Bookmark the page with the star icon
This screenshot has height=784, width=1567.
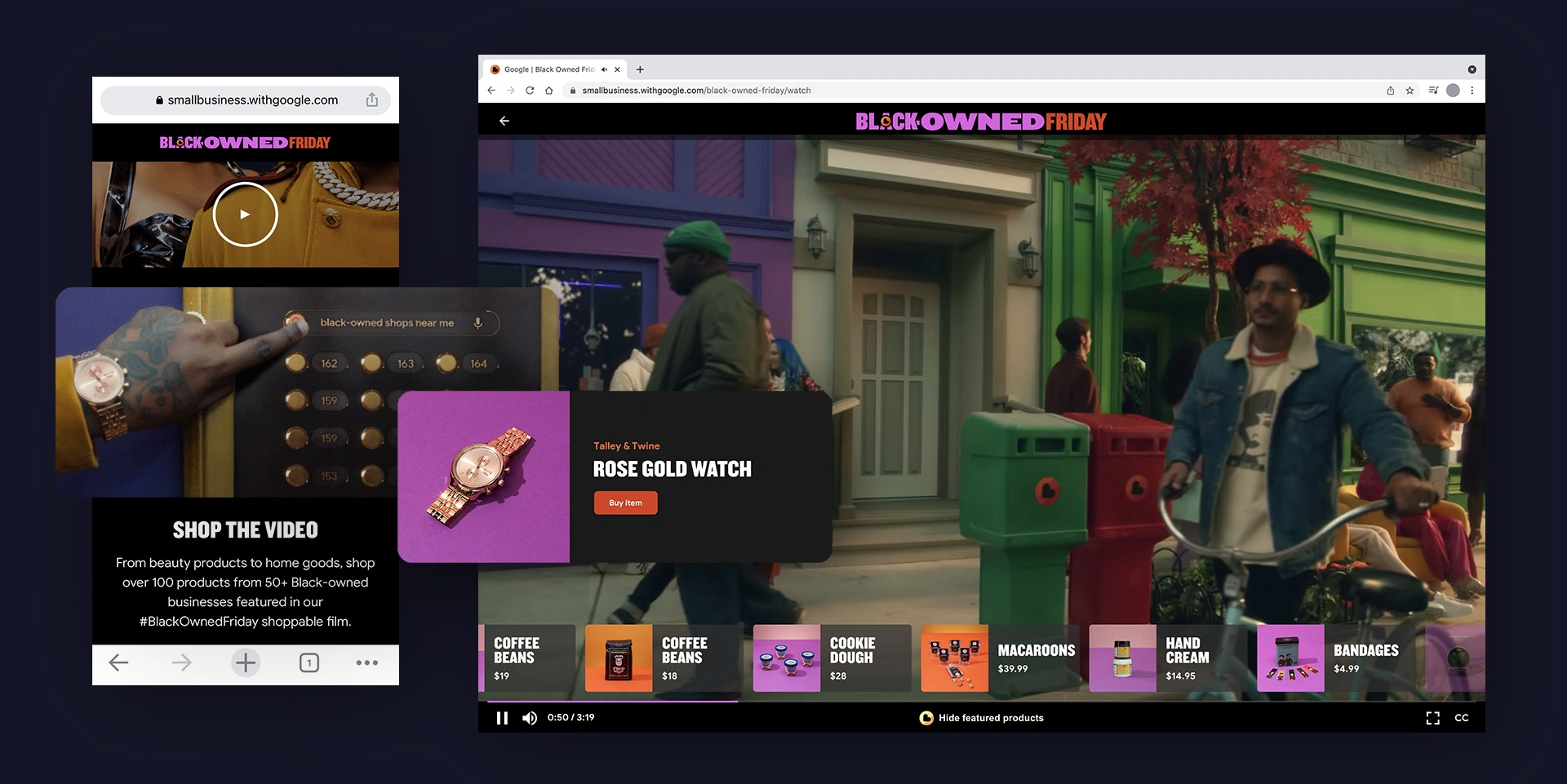pyautogui.click(x=1409, y=91)
